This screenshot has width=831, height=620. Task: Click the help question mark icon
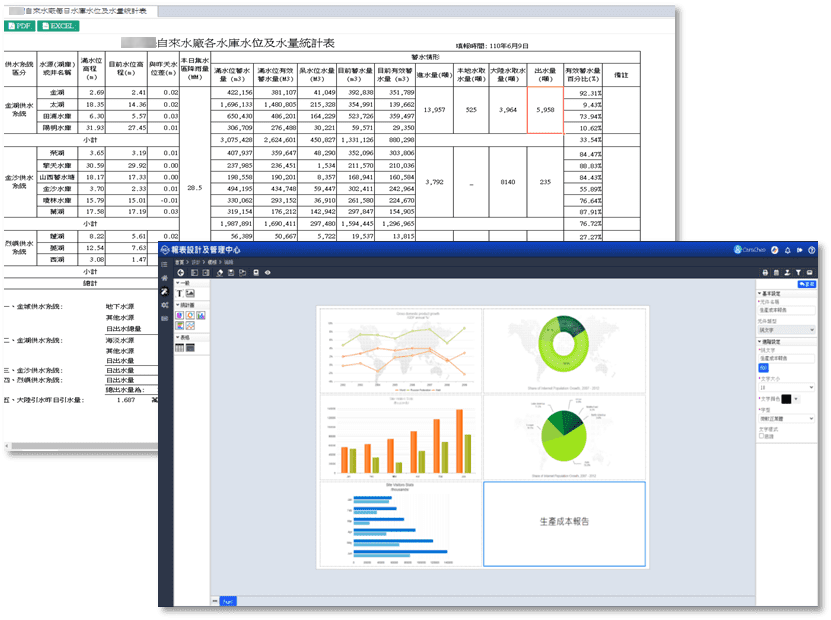[x=812, y=250]
